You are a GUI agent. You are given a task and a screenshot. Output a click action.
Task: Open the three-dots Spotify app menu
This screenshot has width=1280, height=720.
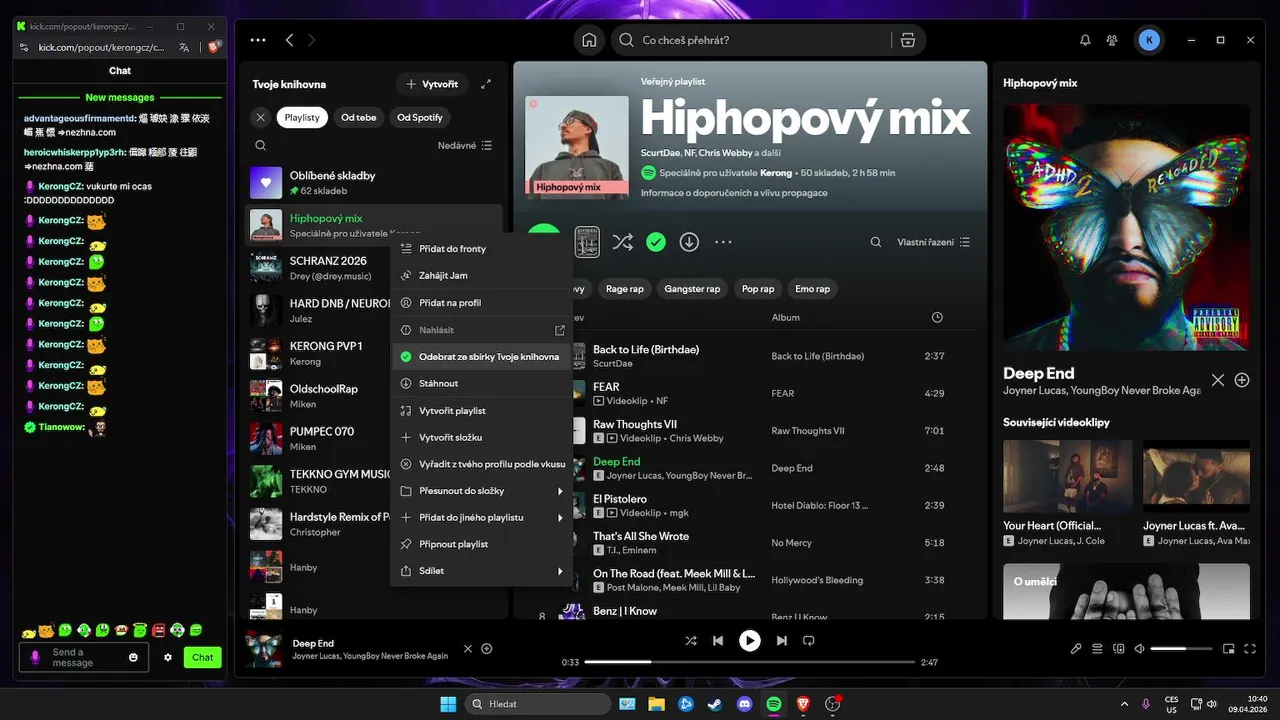(258, 40)
